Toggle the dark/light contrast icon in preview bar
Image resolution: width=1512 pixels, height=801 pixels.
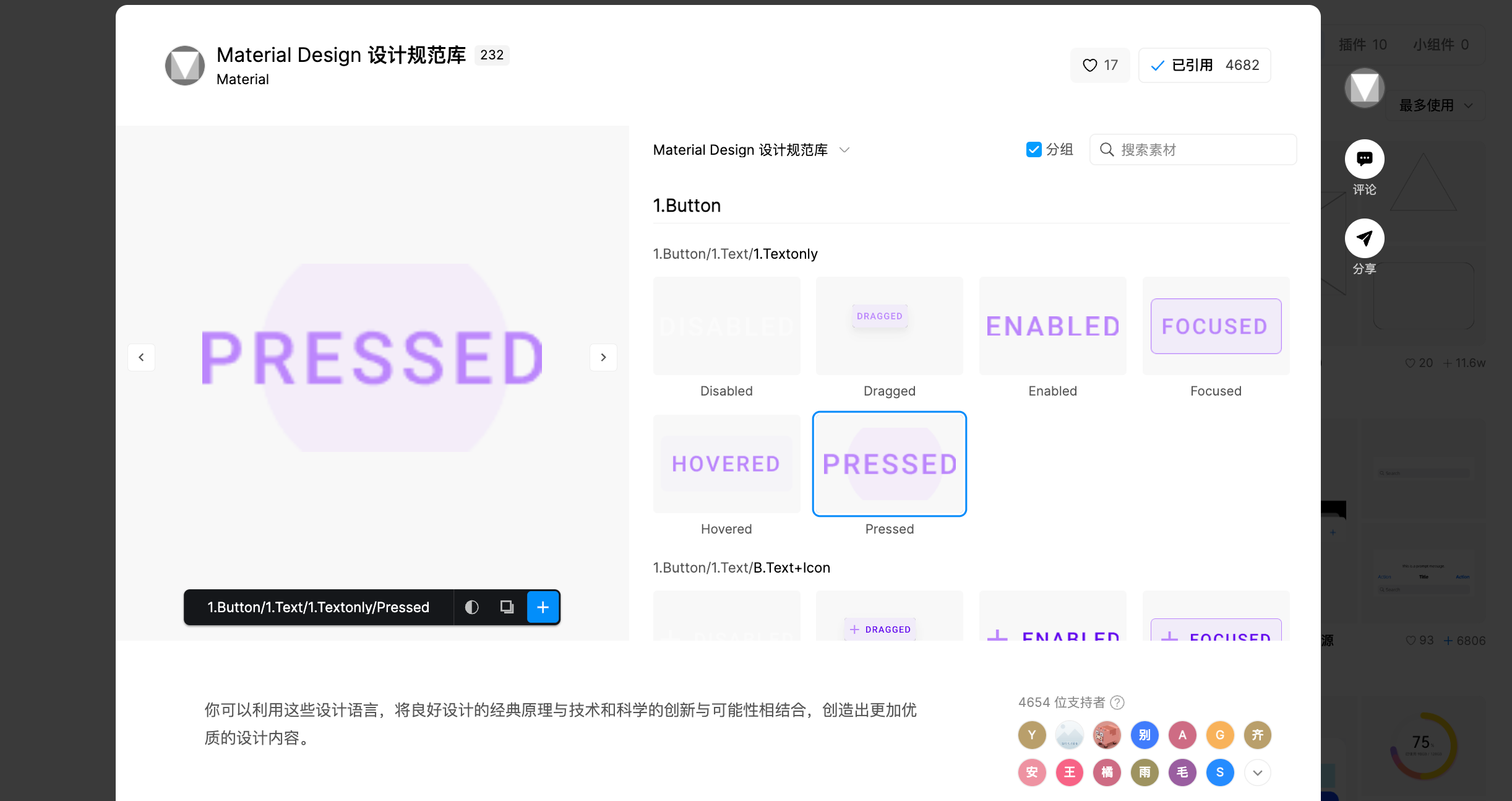click(472, 607)
